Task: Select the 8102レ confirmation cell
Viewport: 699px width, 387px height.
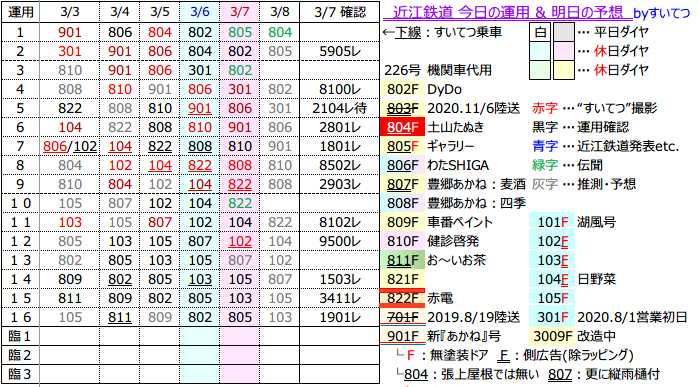Action: pos(340,222)
